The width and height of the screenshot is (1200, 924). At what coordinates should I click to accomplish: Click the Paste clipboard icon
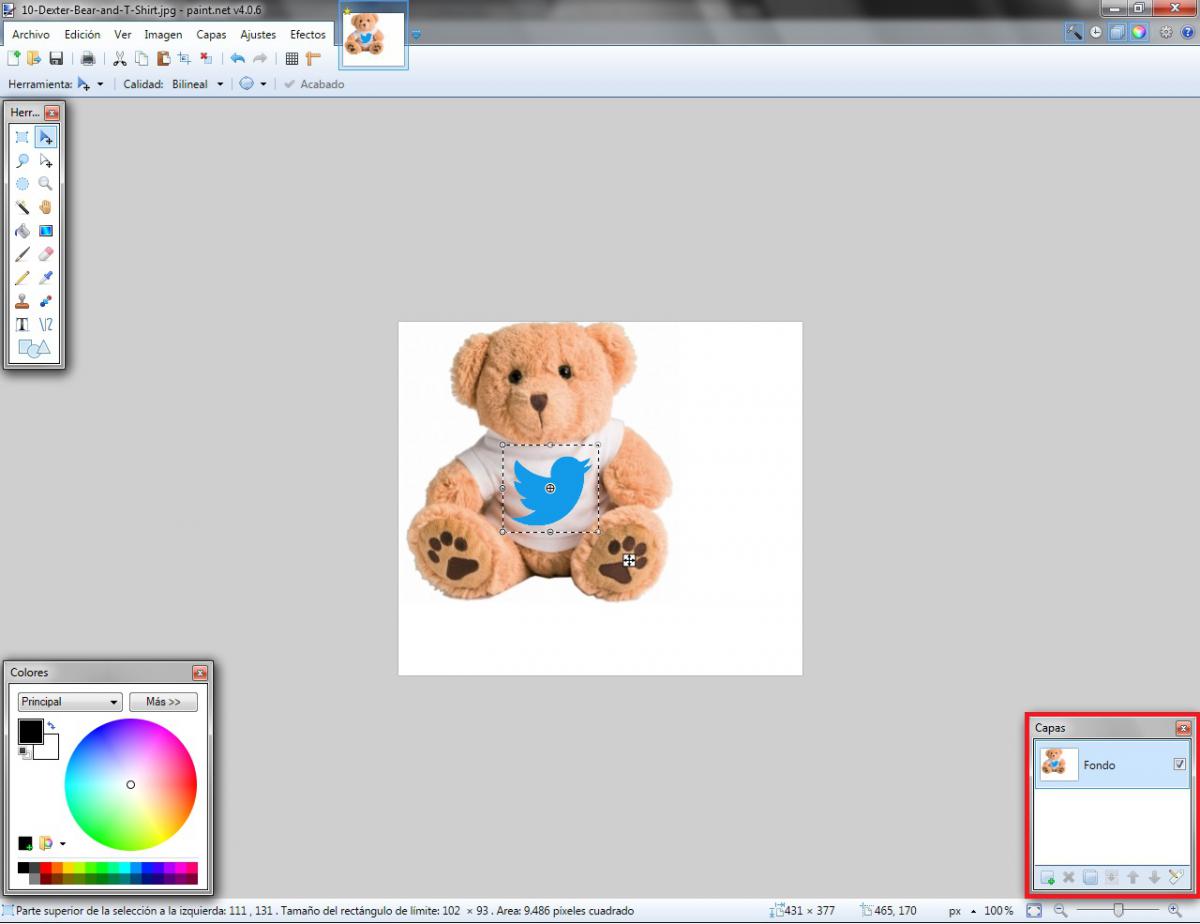[x=163, y=59]
